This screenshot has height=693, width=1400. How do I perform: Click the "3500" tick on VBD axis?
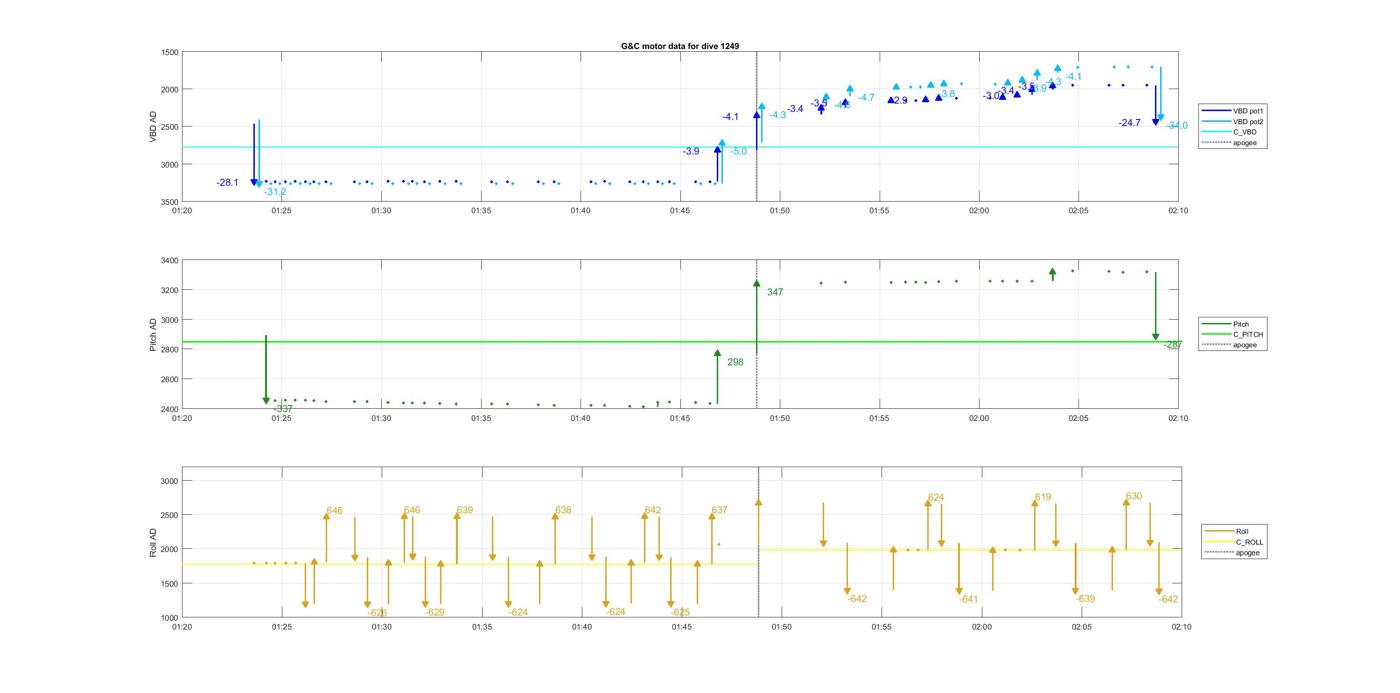coord(169,202)
